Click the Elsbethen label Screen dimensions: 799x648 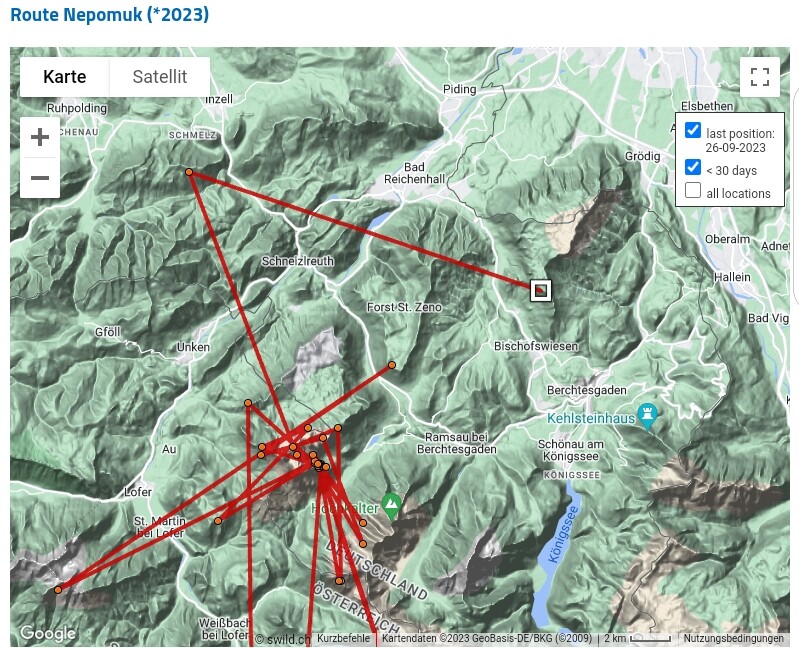click(x=707, y=106)
